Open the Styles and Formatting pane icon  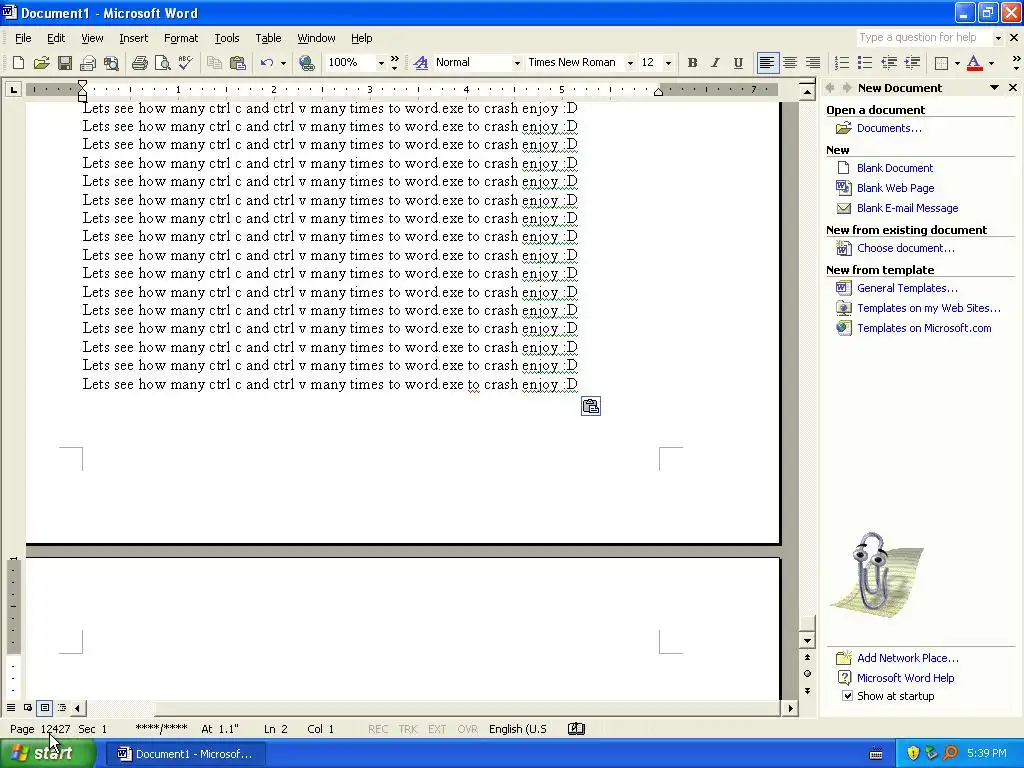pos(421,63)
